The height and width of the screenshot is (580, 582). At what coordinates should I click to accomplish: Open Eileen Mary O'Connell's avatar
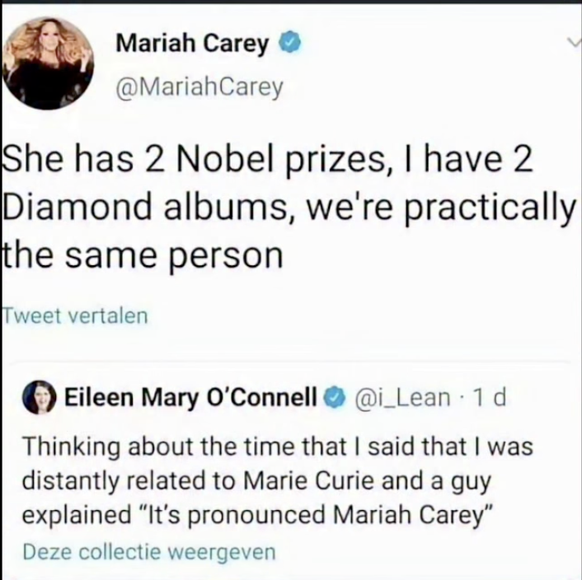(39, 397)
